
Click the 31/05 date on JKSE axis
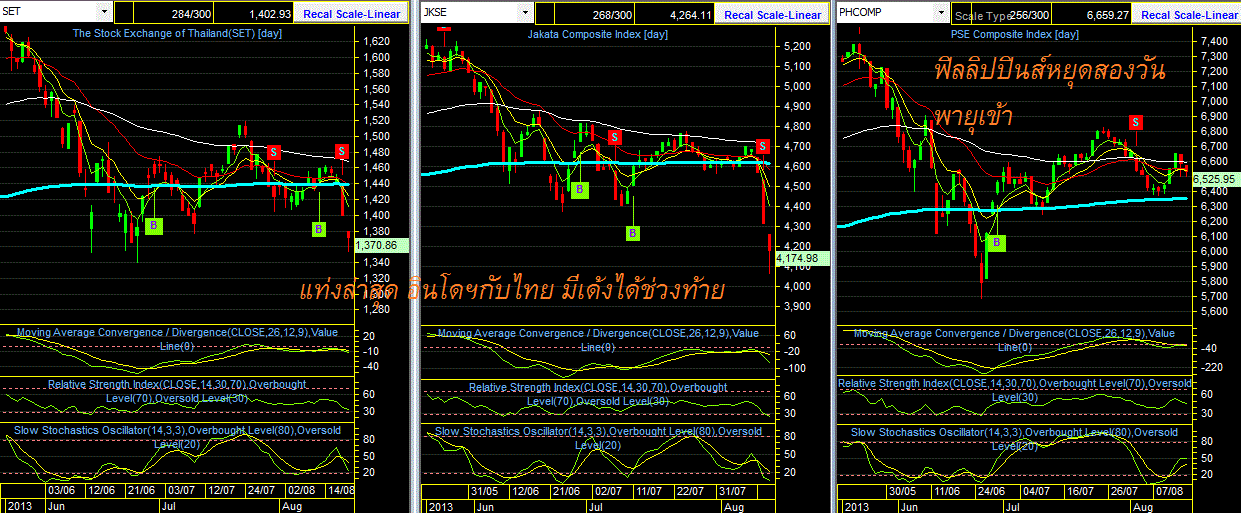tap(483, 491)
